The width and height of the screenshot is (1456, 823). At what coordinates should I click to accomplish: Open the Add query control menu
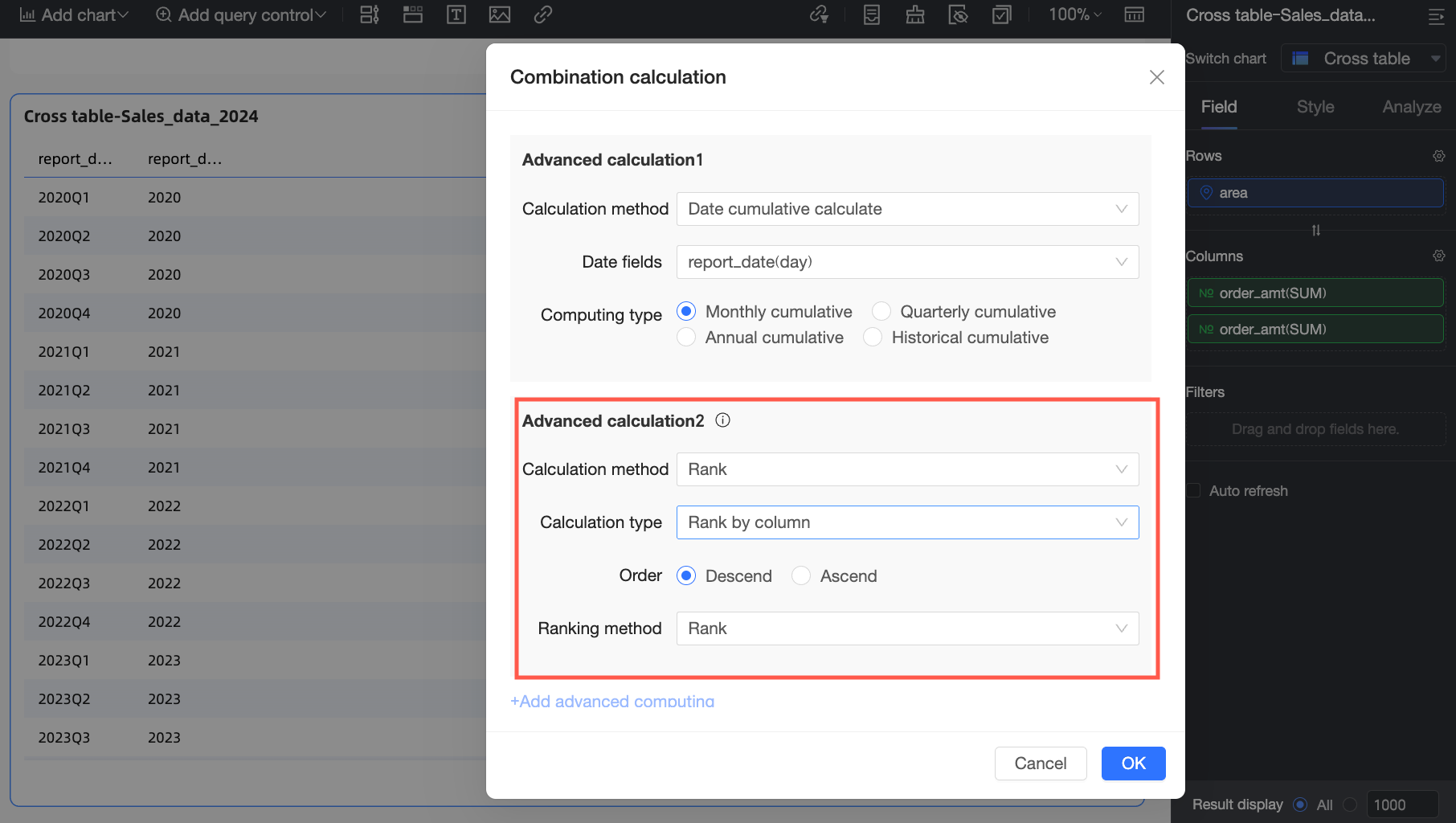[241, 14]
